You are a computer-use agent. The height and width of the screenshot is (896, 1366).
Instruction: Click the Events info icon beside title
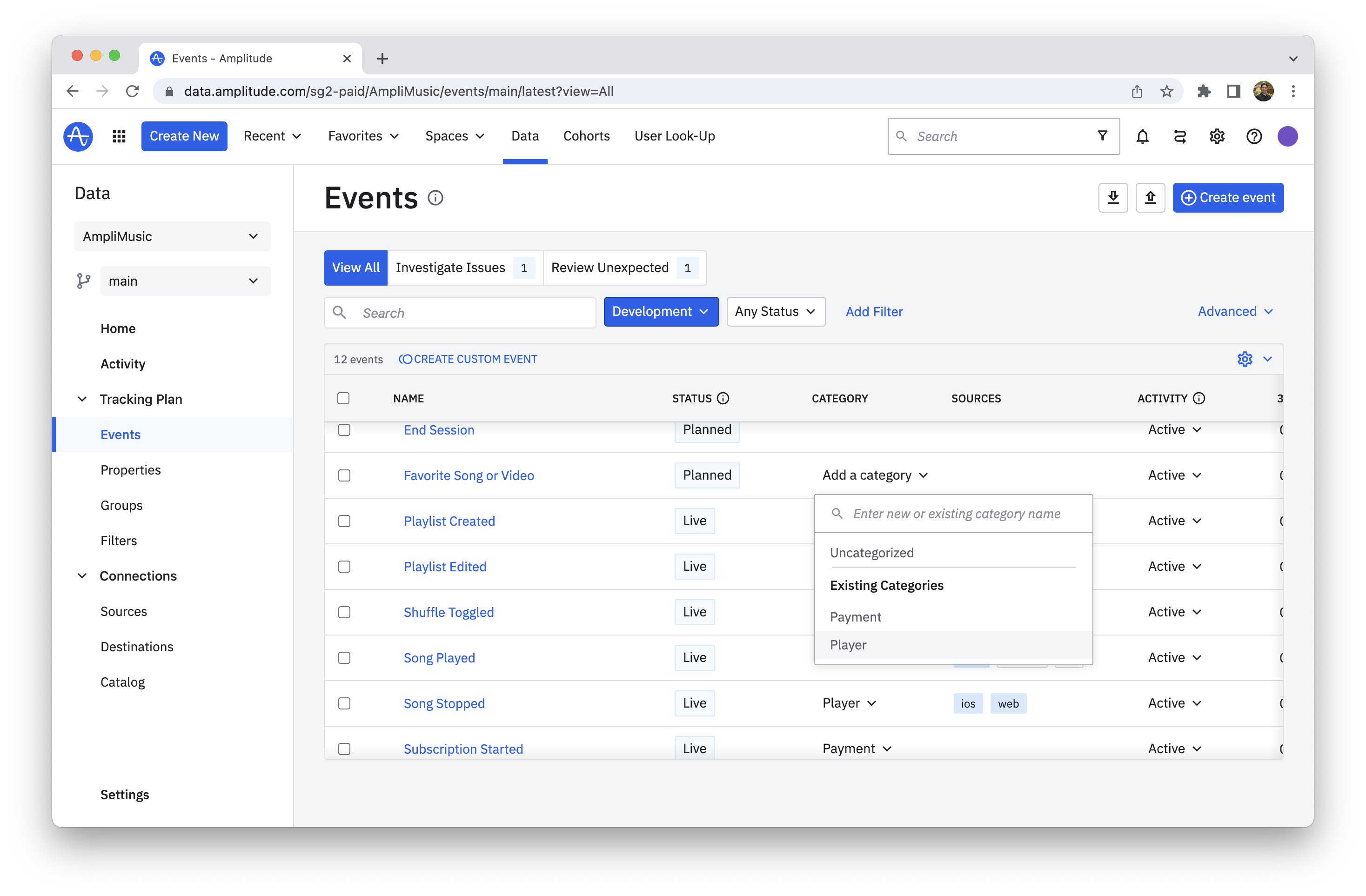435,198
